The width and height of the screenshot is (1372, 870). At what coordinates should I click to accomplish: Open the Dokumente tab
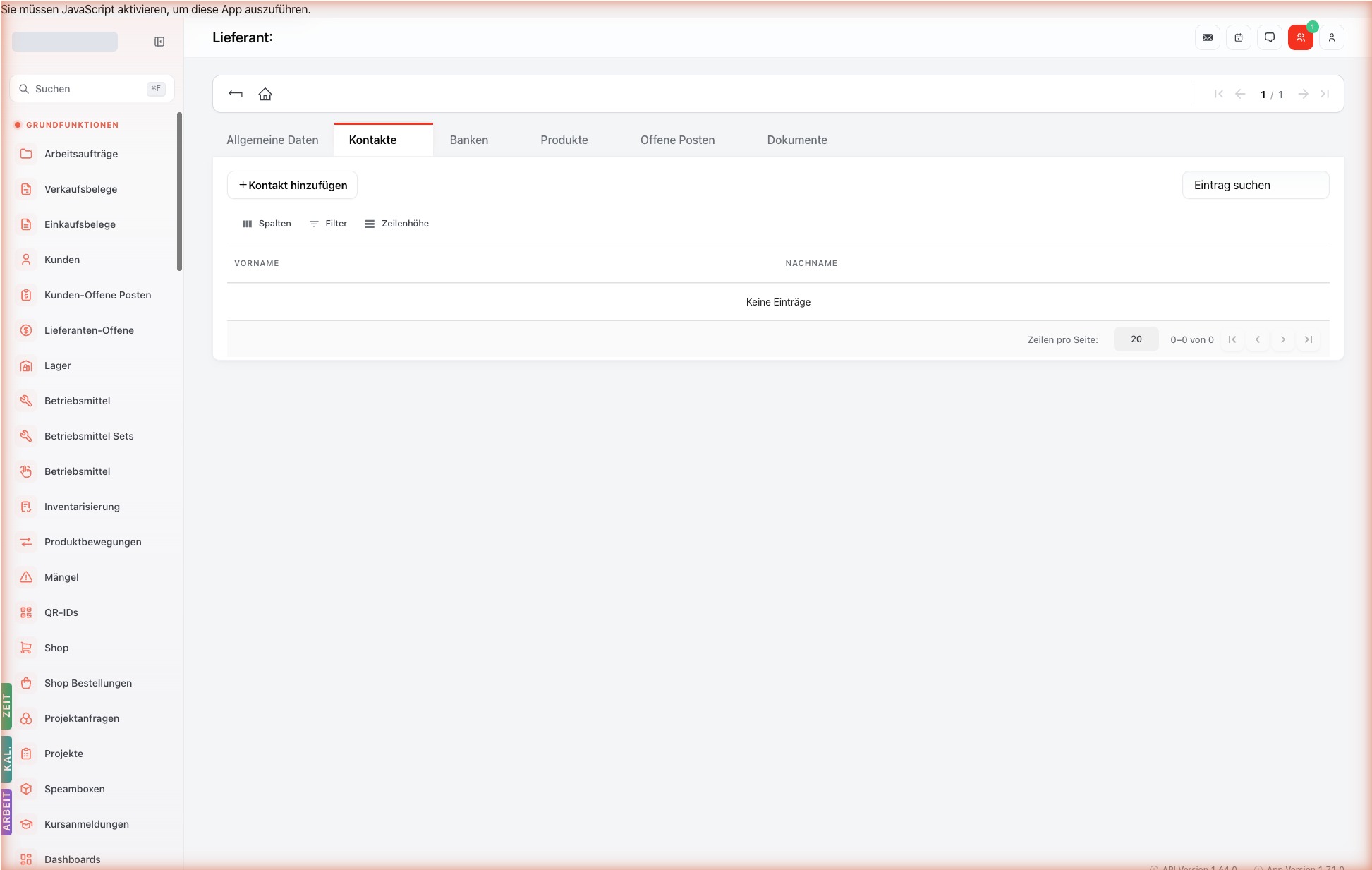[797, 140]
